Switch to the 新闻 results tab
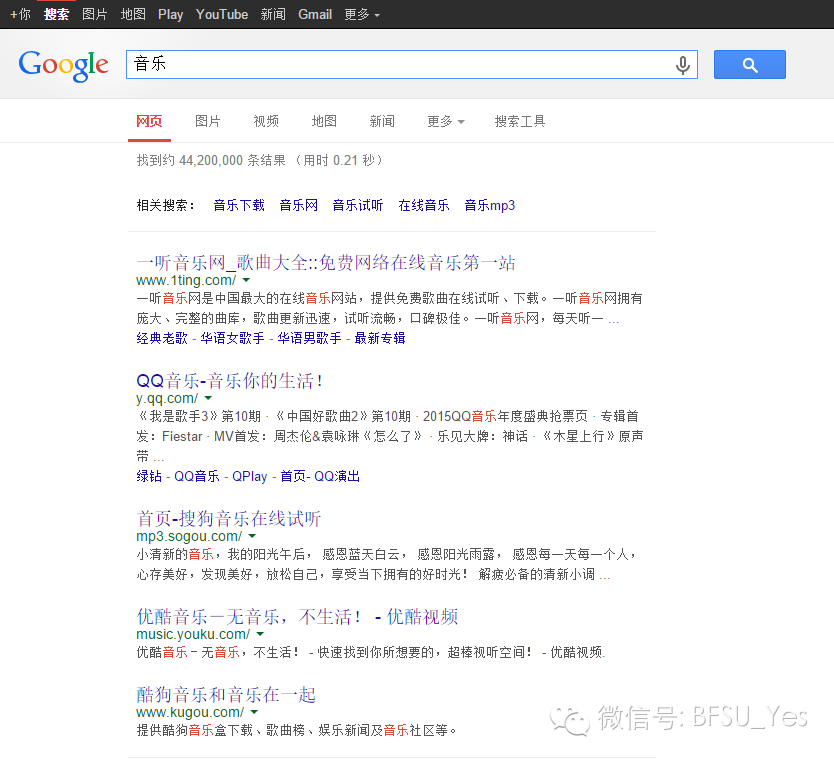The height and width of the screenshot is (760, 834). (x=382, y=121)
